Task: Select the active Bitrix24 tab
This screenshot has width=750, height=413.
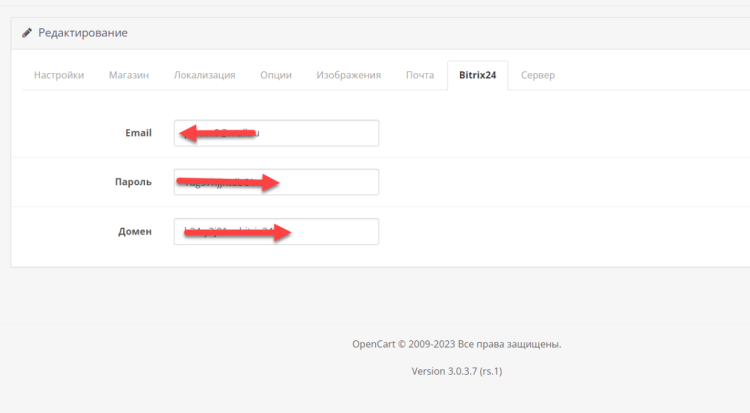Action: pyautogui.click(x=478, y=75)
